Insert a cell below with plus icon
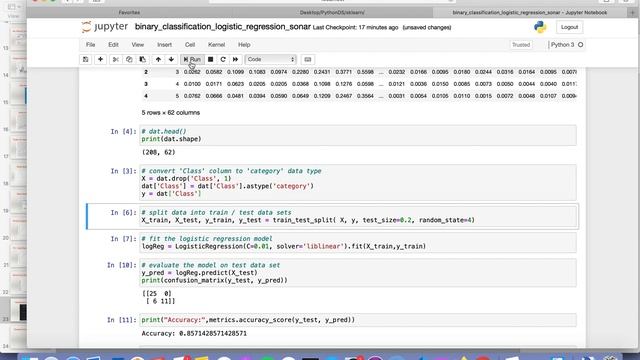The height and width of the screenshot is (360, 640). [x=100, y=59]
